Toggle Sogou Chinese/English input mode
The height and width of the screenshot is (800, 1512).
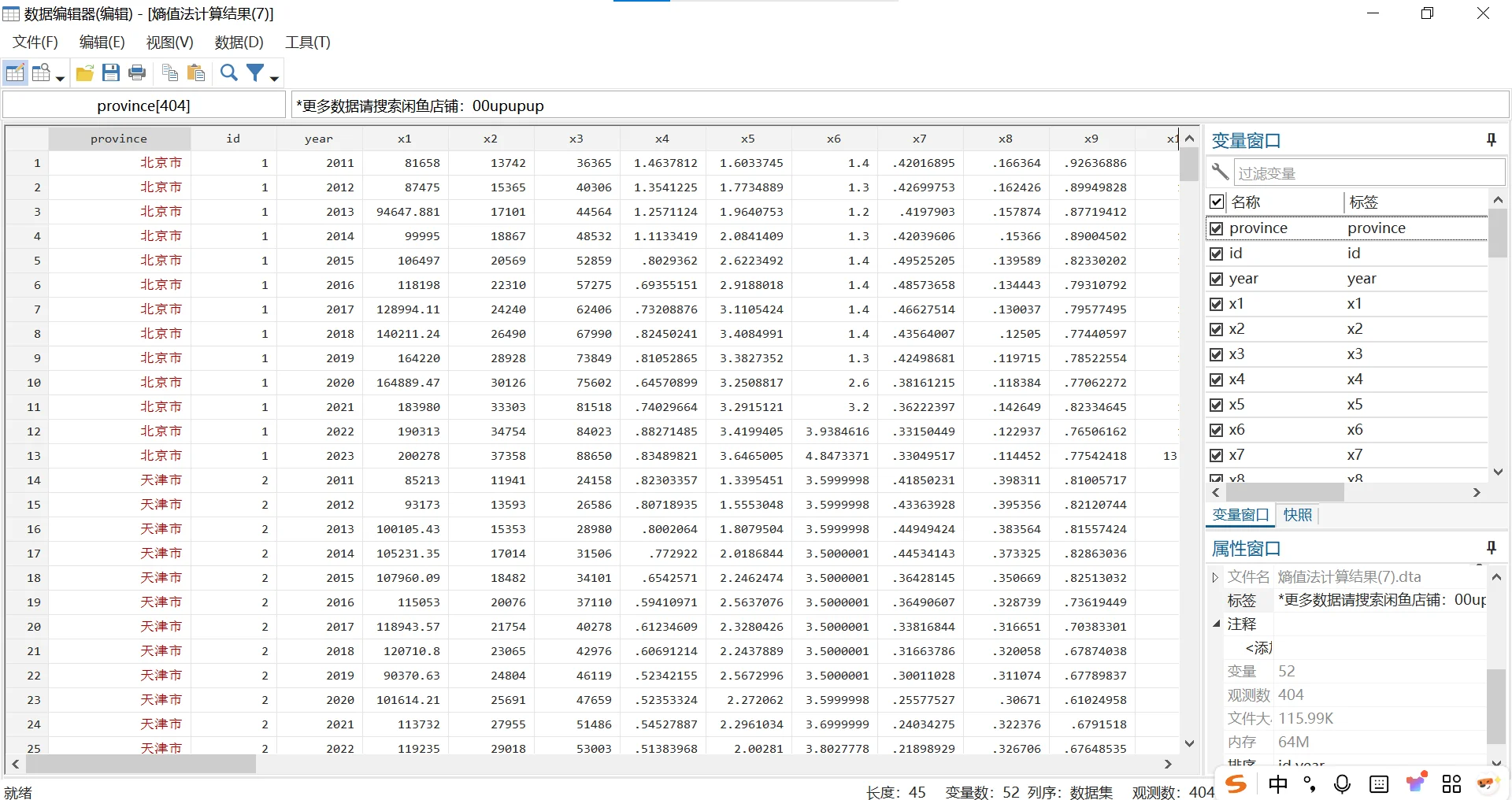point(1277,783)
